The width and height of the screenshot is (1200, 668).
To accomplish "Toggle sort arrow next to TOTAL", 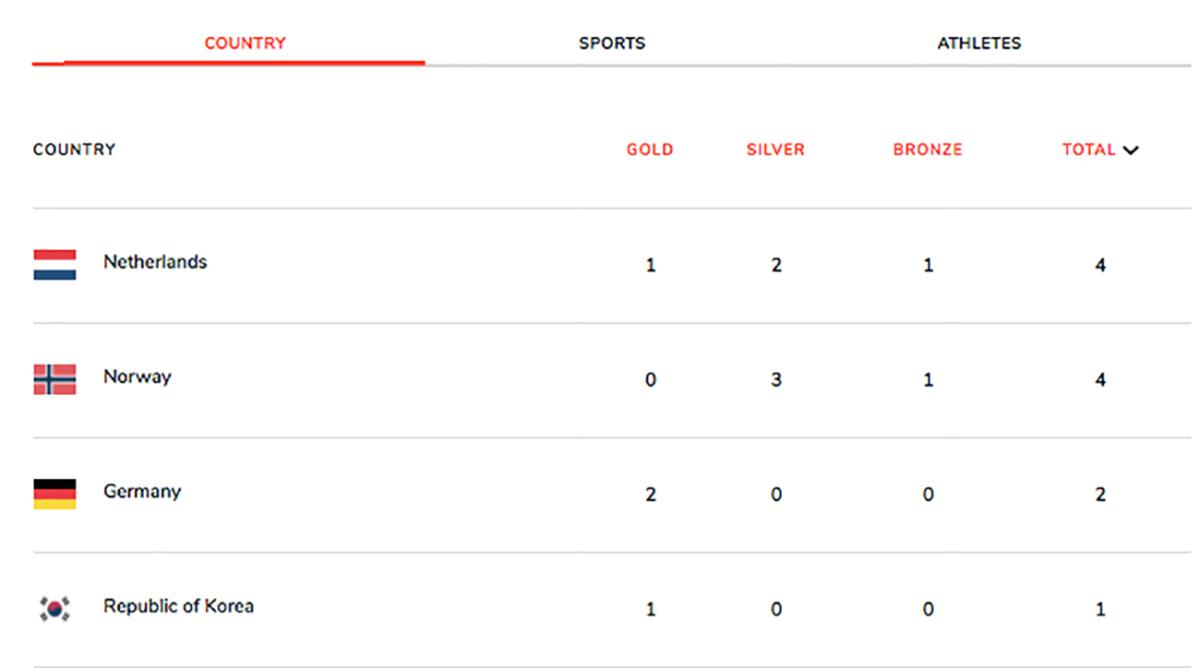I will [x=1131, y=151].
